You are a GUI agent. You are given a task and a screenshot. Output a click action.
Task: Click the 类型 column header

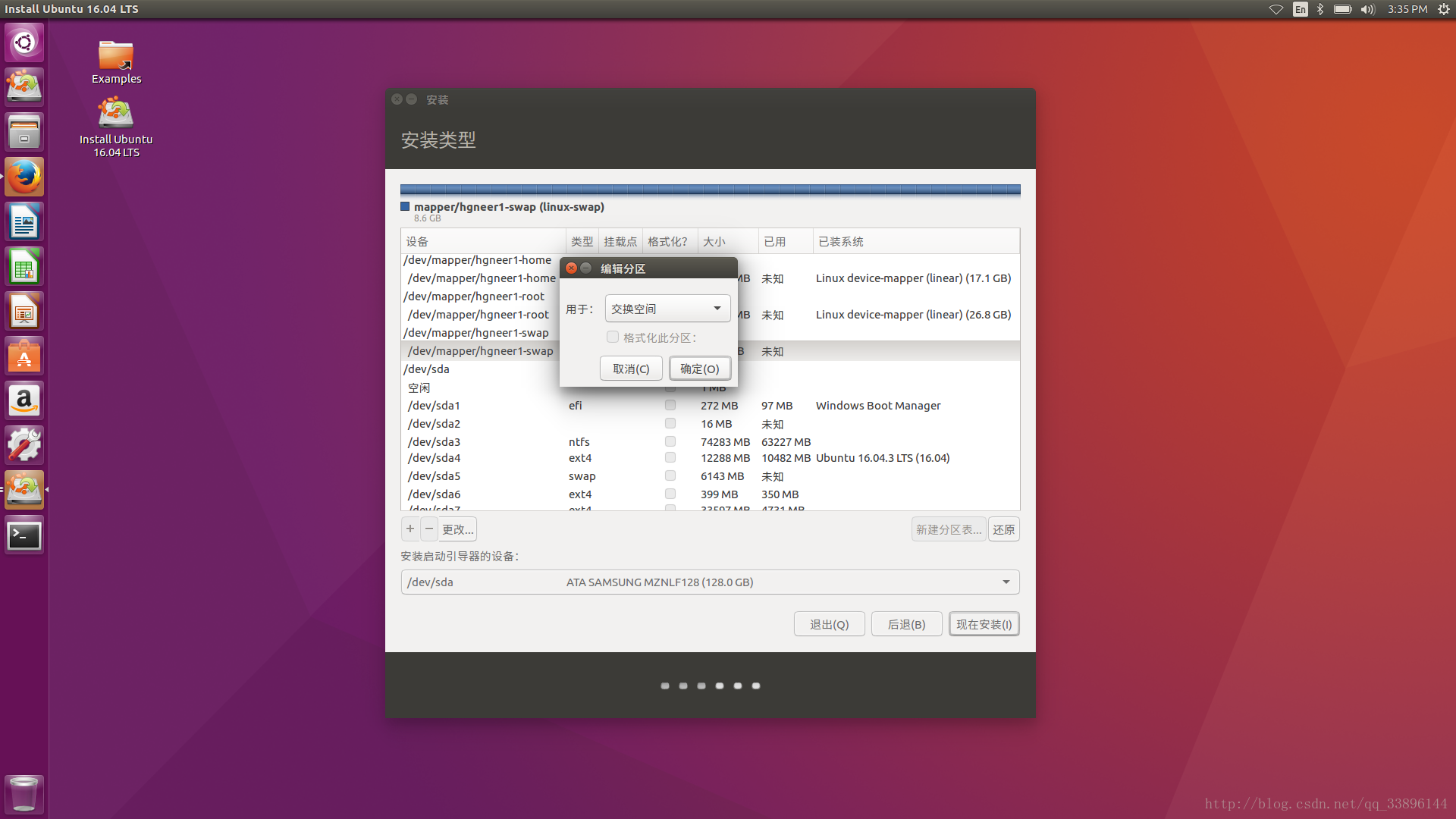(582, 241)
